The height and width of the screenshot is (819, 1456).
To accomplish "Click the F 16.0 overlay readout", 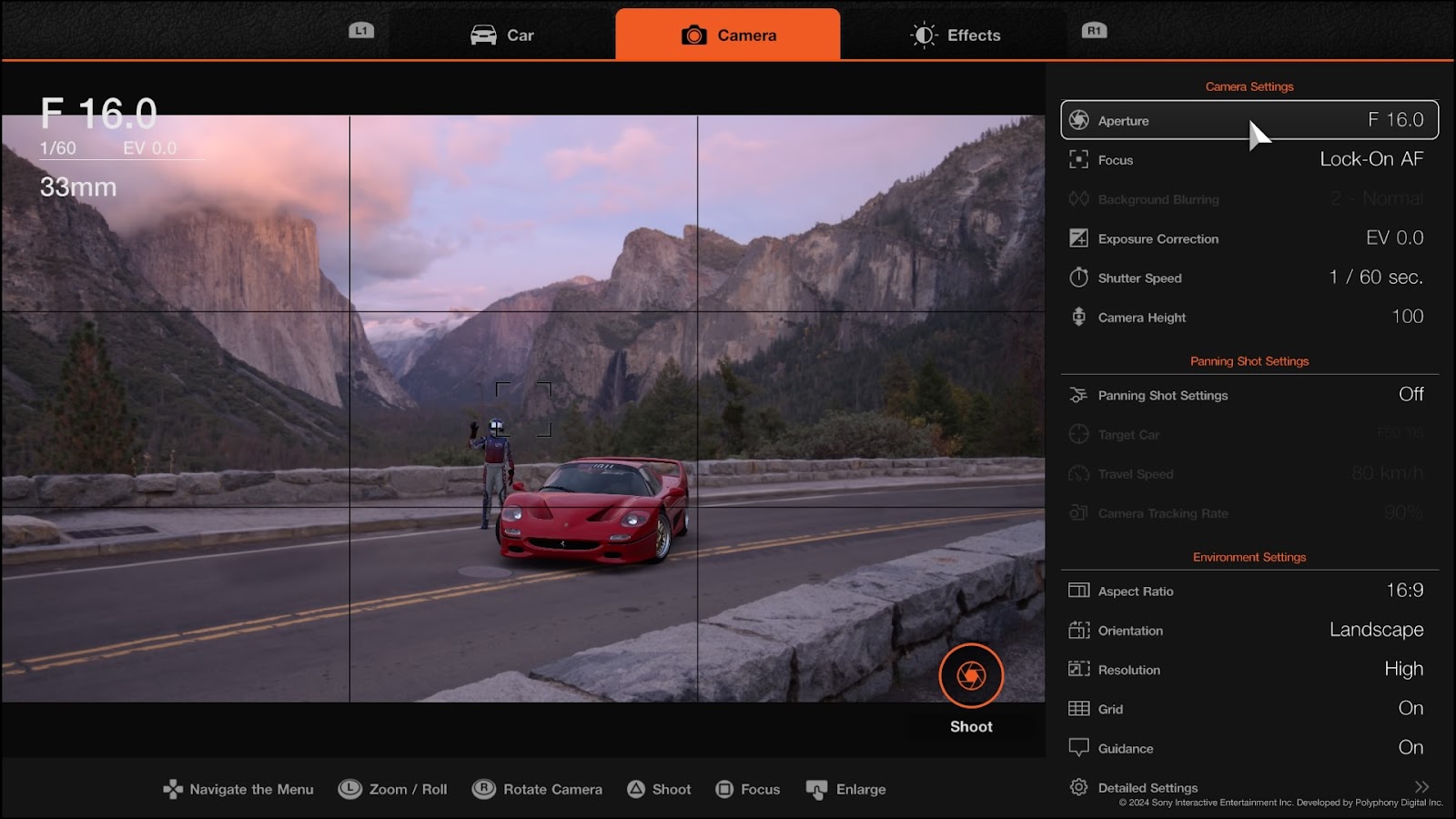I will pos(98,114).
